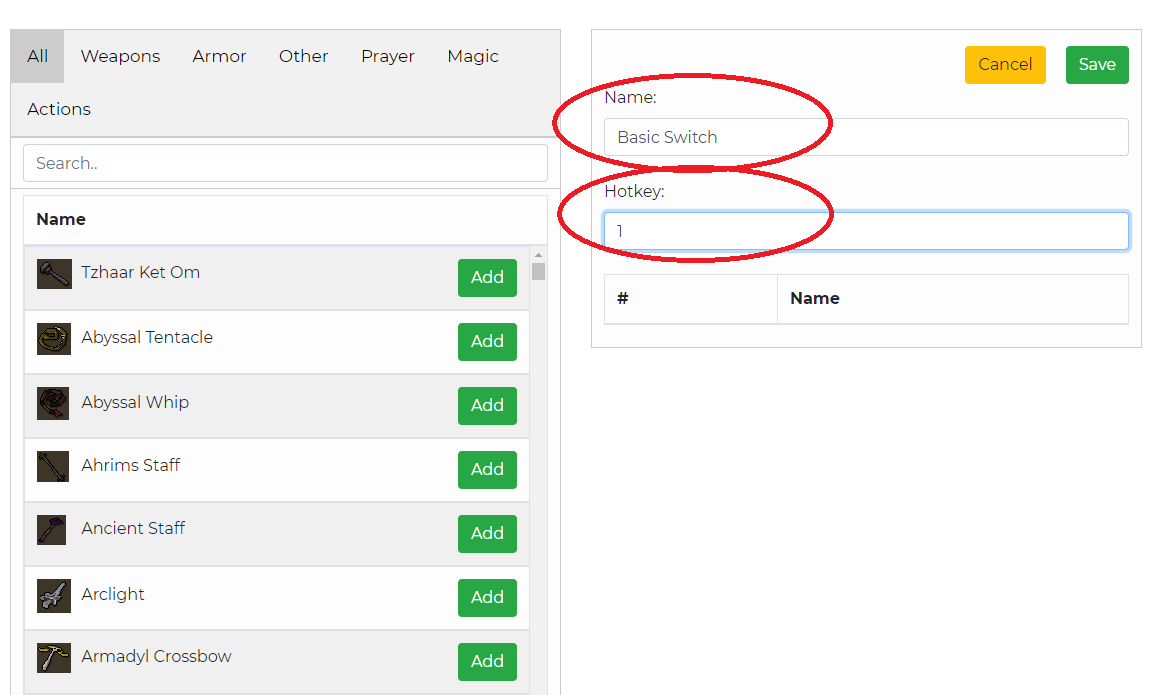Screen dimensions: 1154x695
Task: Click the Armadyl Crossbow item icon
Action: coord(54,658)
